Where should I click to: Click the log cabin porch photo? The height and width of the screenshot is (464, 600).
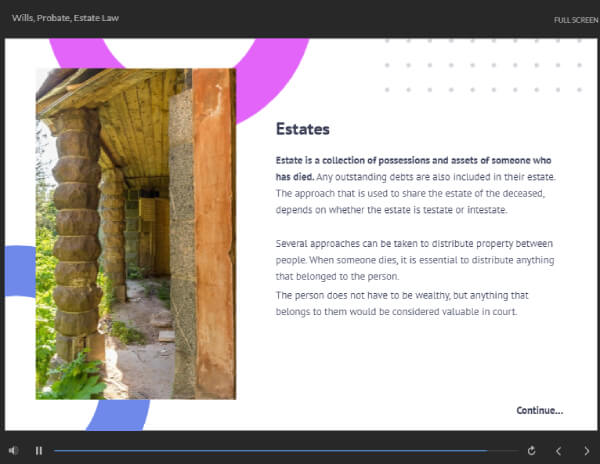coord(135,233)
